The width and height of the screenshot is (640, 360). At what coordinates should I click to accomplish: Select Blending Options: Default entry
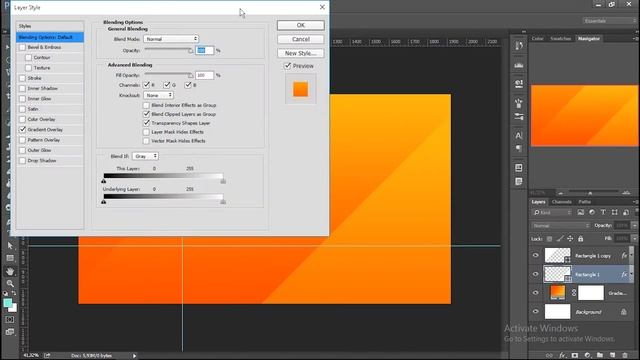pos(50,37)
